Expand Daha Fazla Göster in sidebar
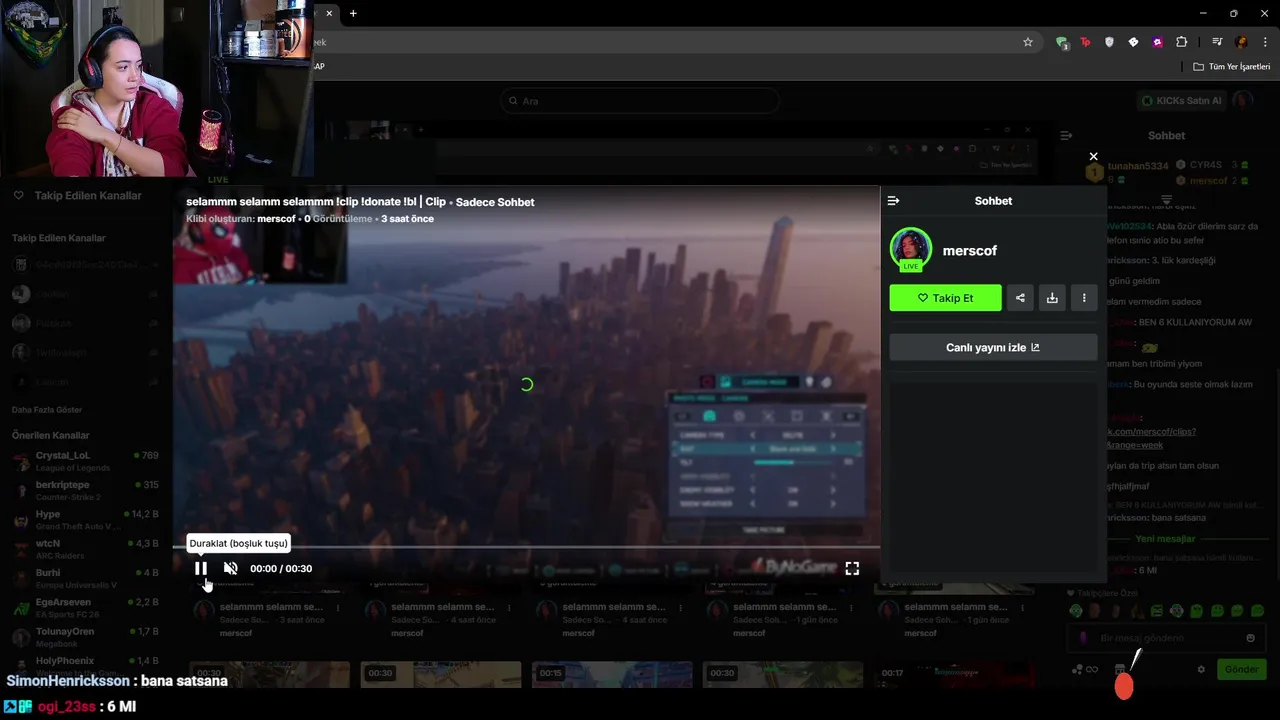This screenshot has width=1280, height=720. 47,410
